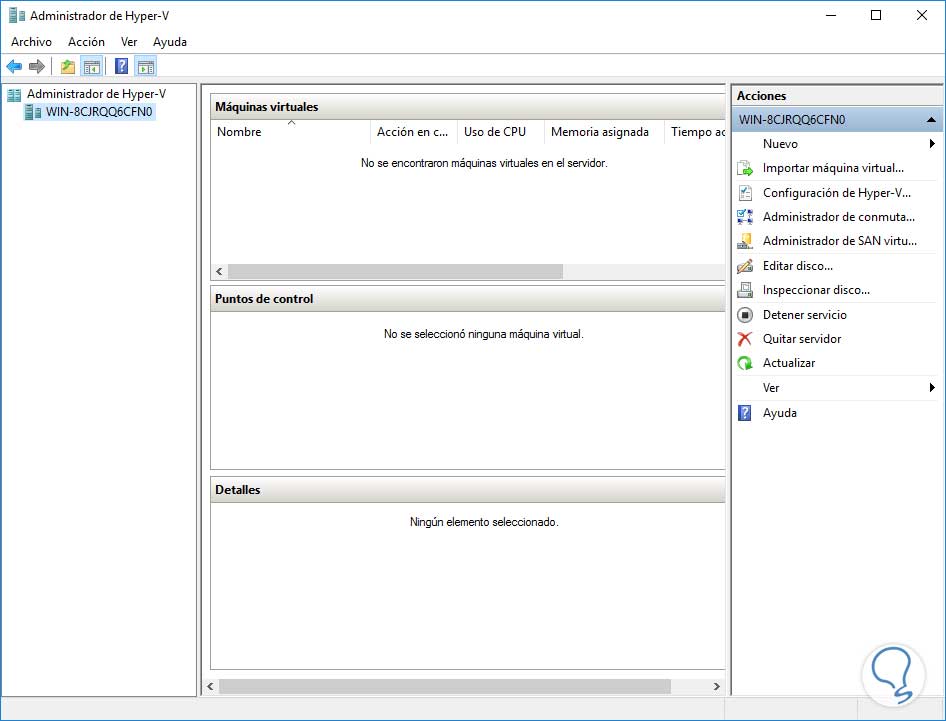The width and height of the screenshot is (946, 721).
Task: Click Importar máquina virtual... action
Action: [833, 168]
